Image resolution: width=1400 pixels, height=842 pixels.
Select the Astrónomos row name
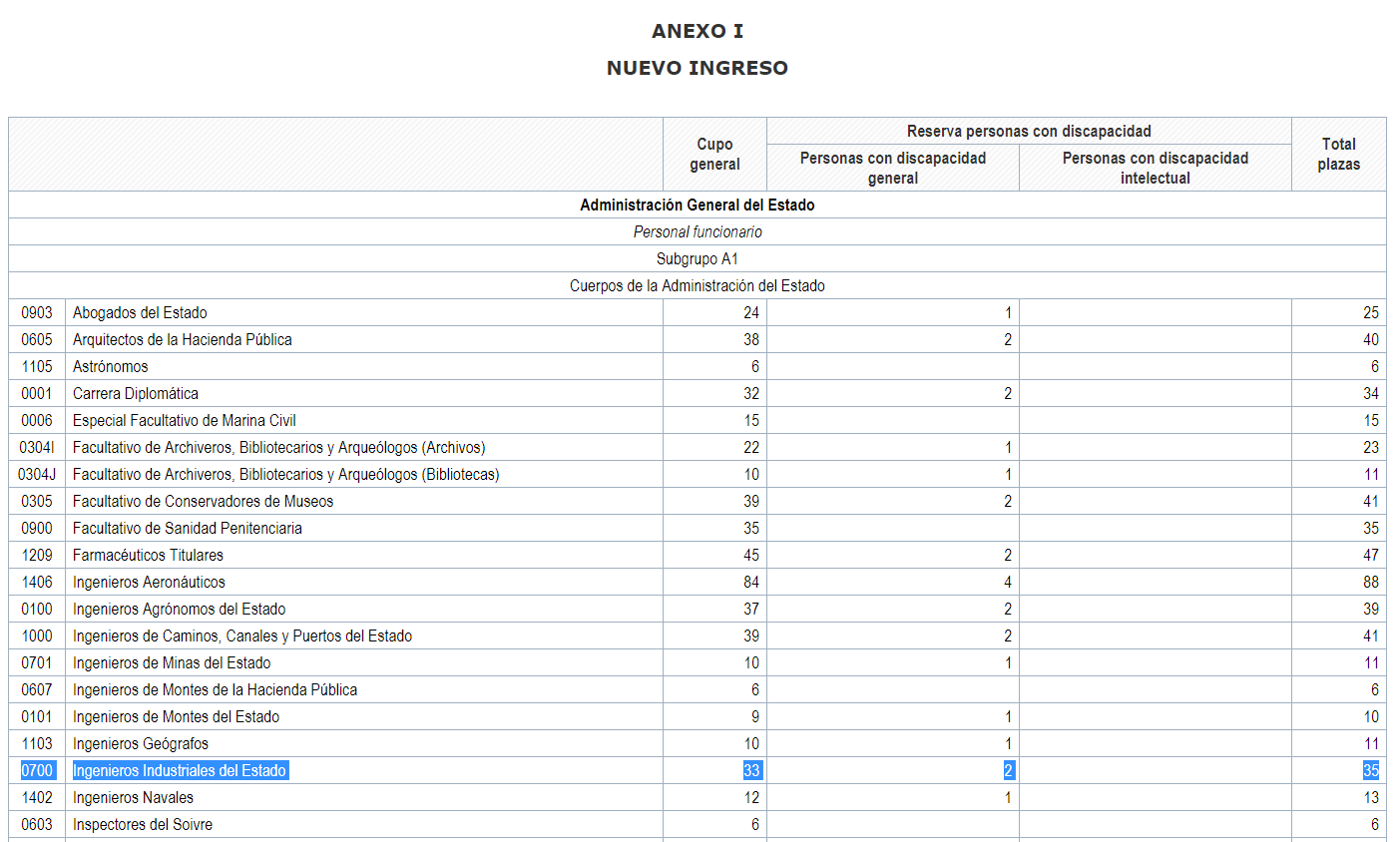pos(110,367)
